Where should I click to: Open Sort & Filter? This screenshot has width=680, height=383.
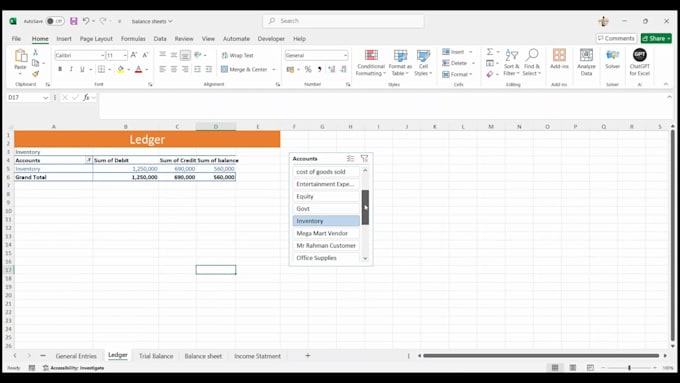coord(512,63)
